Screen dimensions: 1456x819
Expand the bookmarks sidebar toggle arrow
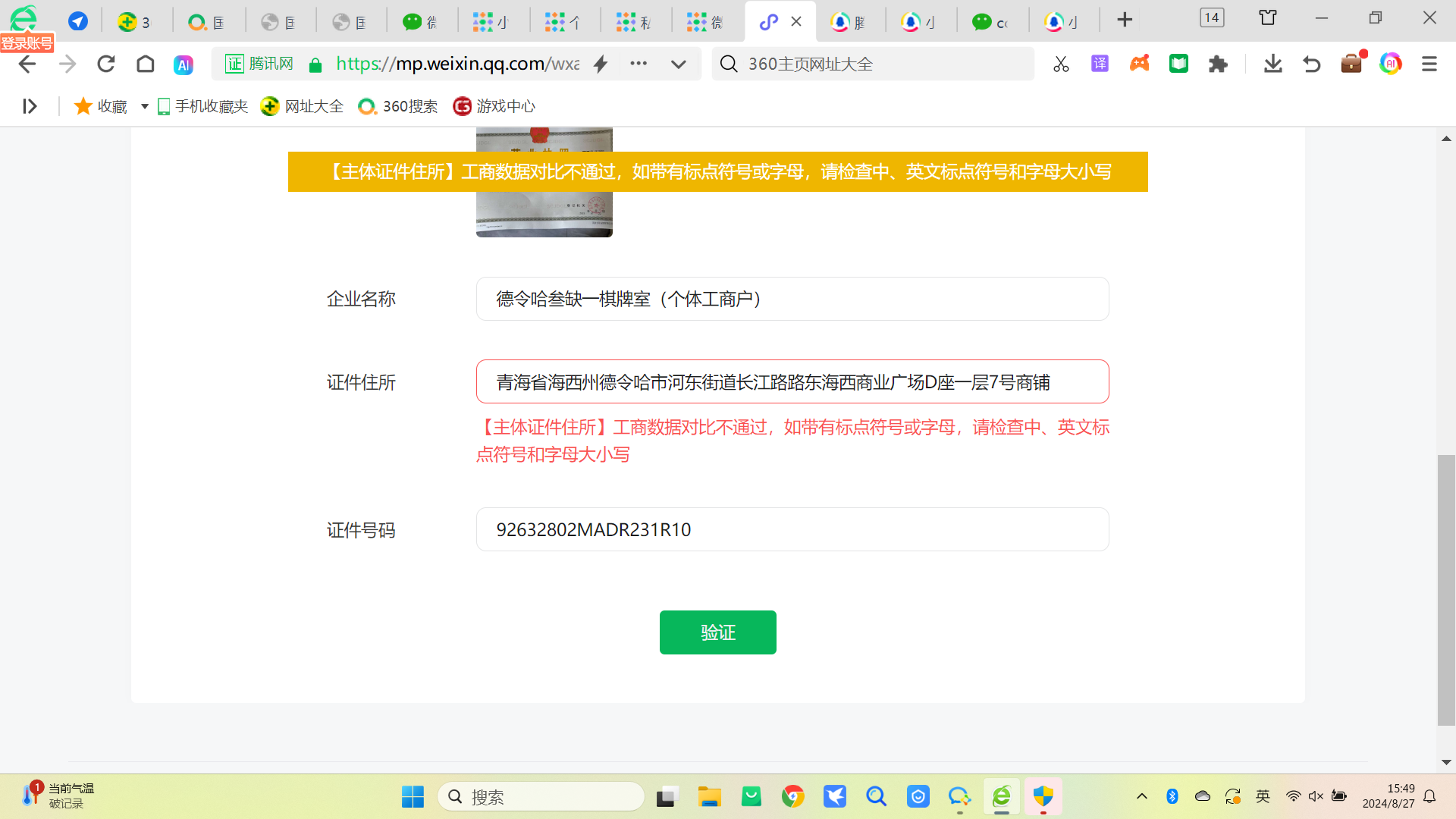tap(30, 106)
